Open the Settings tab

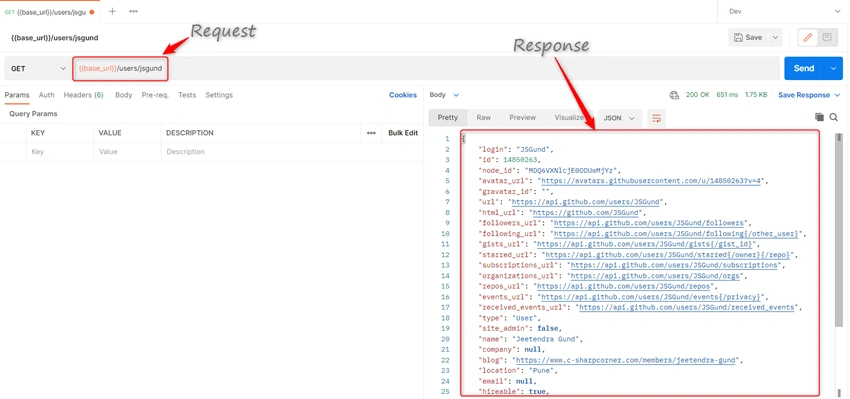(x=219, y=95)
